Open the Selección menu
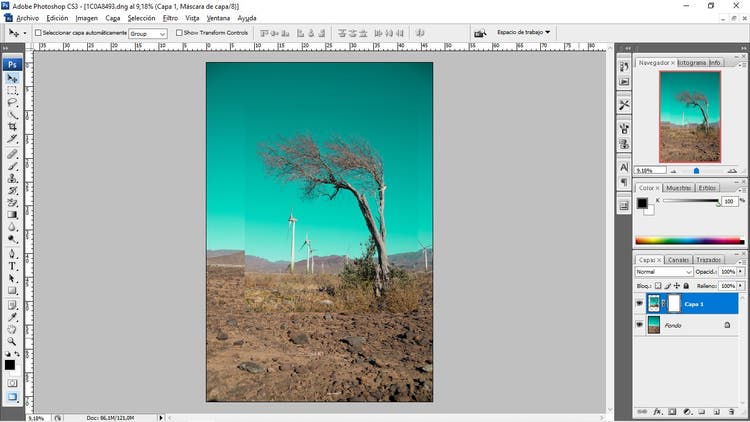The height and width of the screenshot is (422, 750). (141, 18)
